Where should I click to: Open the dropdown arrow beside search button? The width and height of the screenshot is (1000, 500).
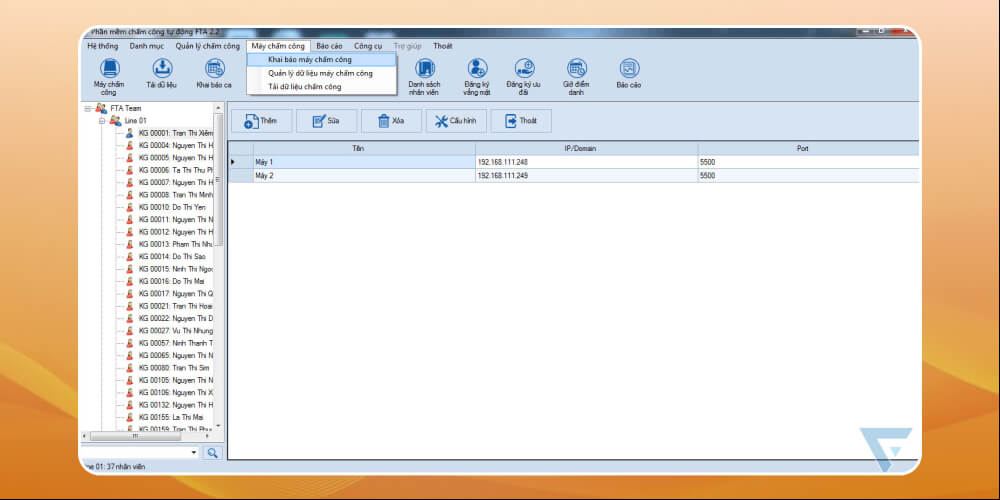(x=194, y=453)
